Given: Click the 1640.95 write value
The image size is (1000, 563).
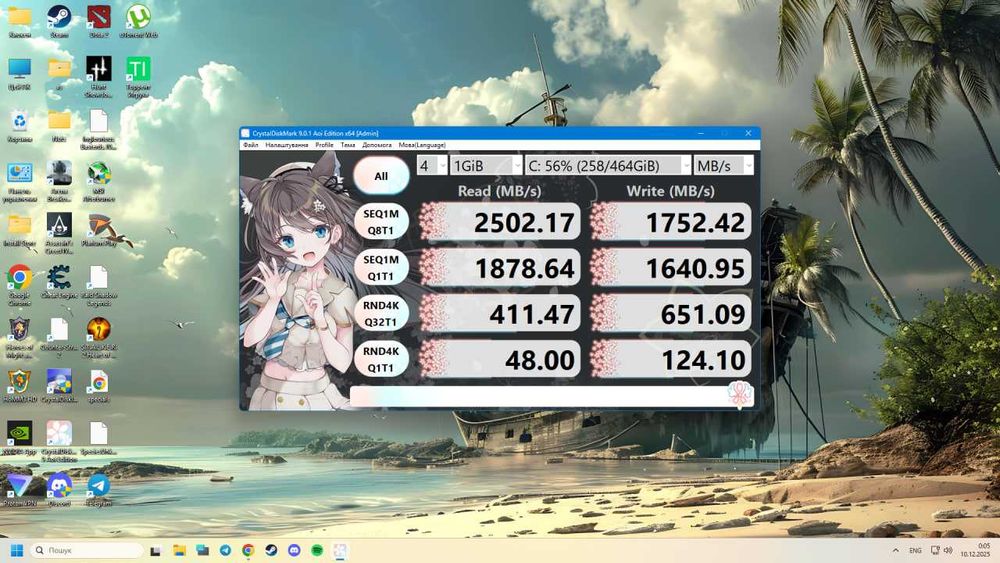Looking at the screenshot, I should coord(670,268).
